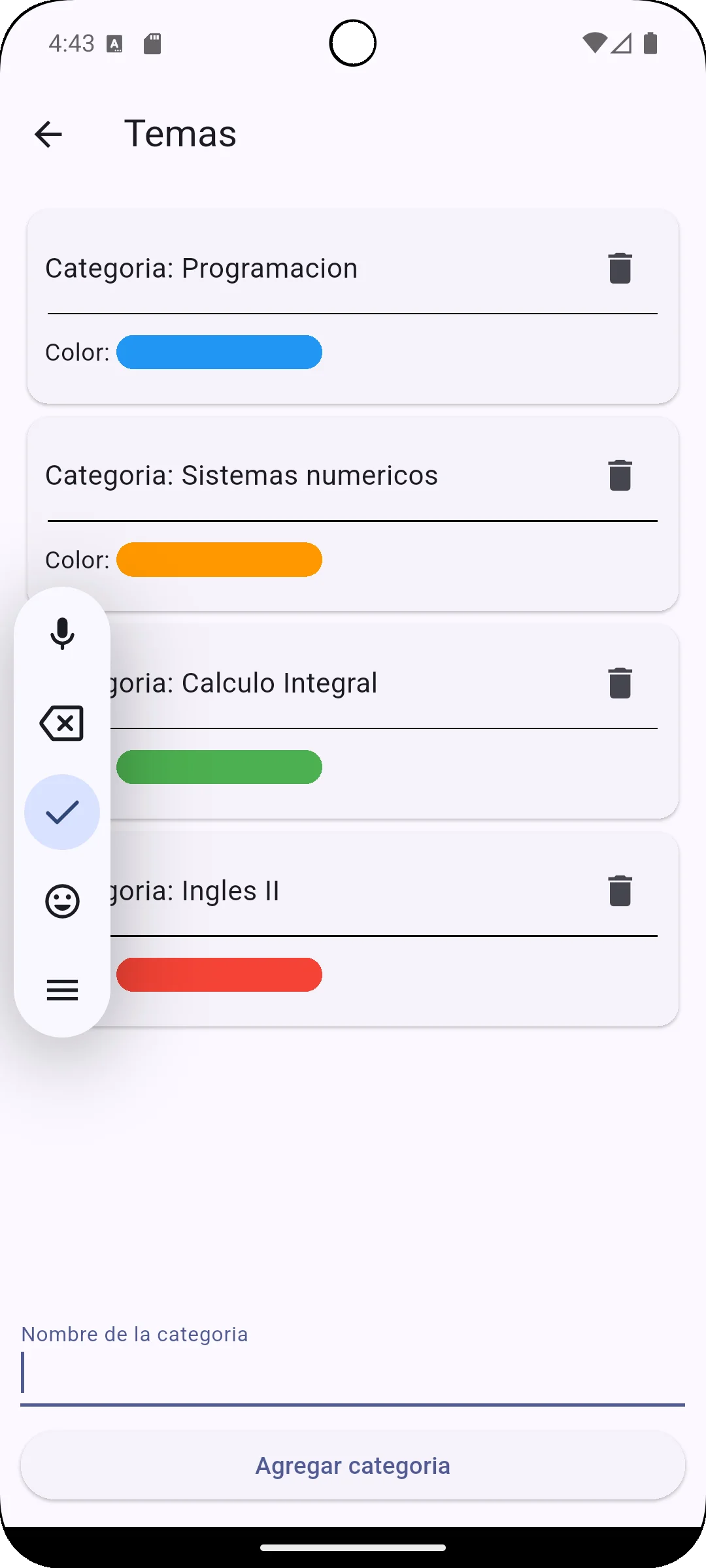Delete the Ingles II category
Viewport: 706px width, 1568px height.
coord(620,890)
